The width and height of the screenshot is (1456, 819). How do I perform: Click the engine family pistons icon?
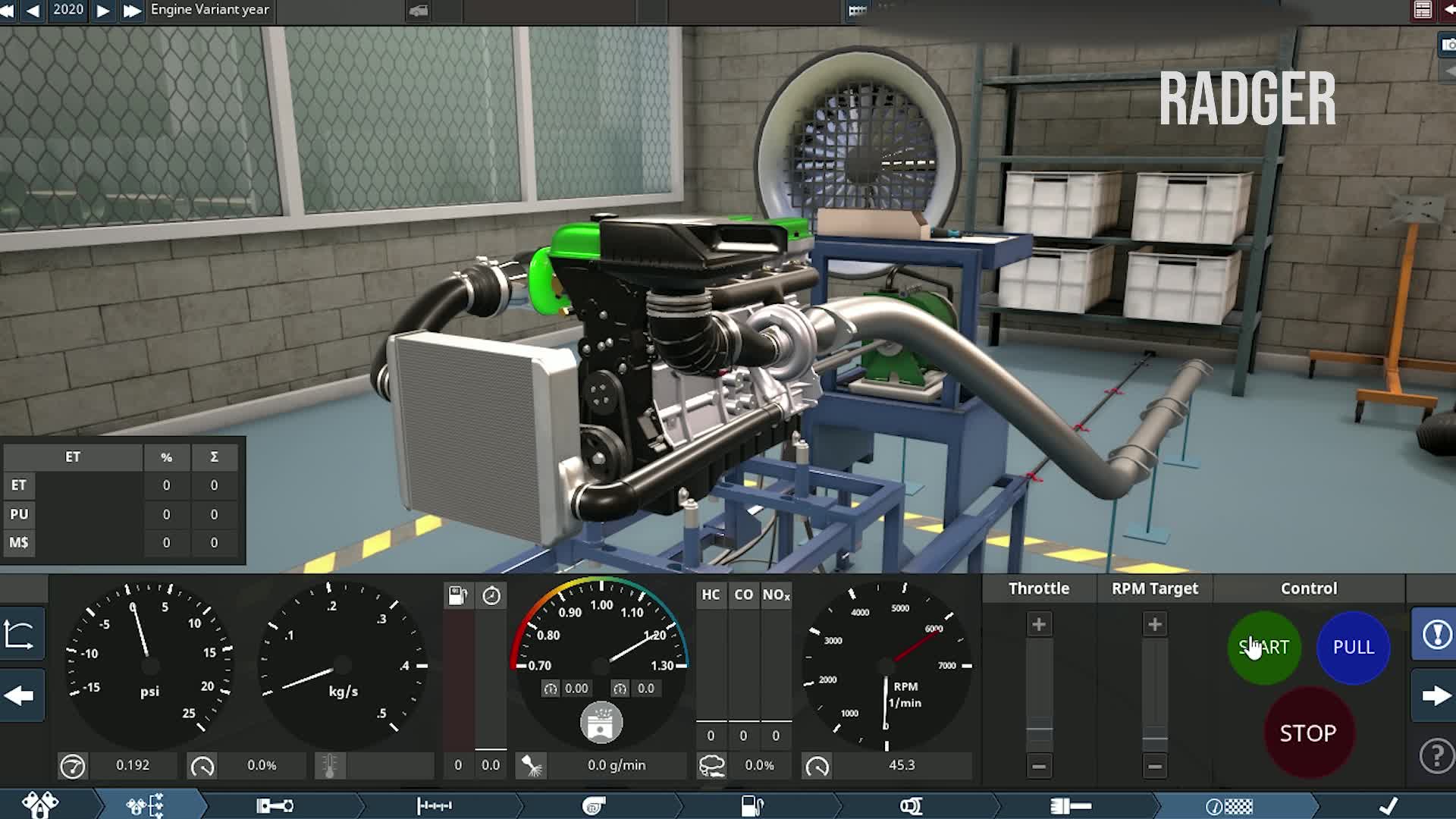tap(39, 804)
